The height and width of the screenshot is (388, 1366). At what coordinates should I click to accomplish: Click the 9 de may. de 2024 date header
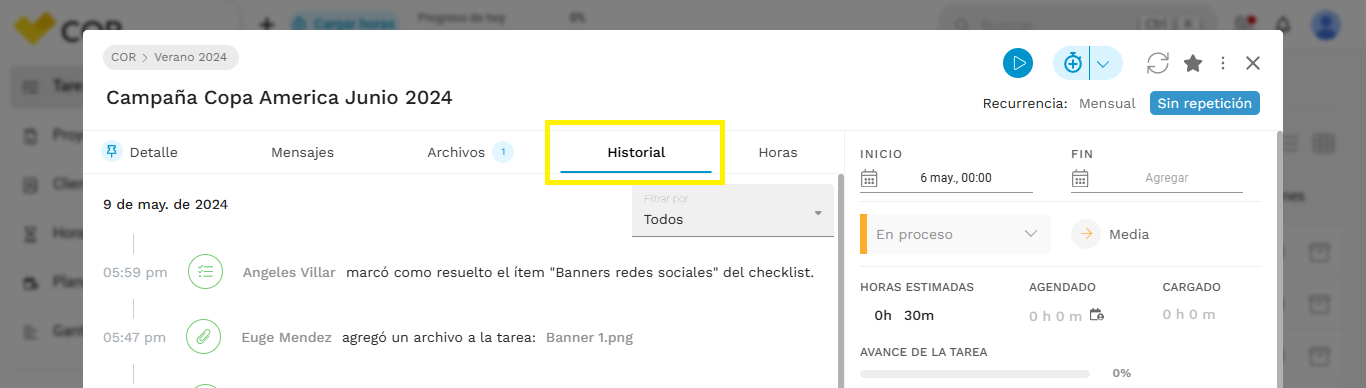click(165, 204)
